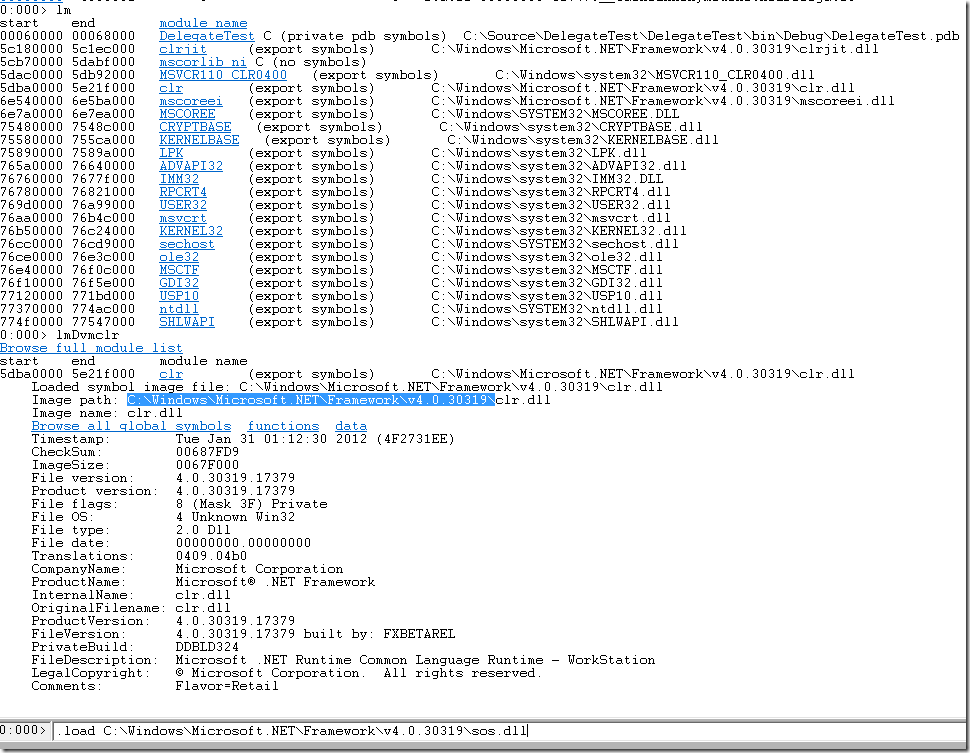Open MSVCR110_CLR0400 module link
The image size is (970, 753).
pos(223,75)
